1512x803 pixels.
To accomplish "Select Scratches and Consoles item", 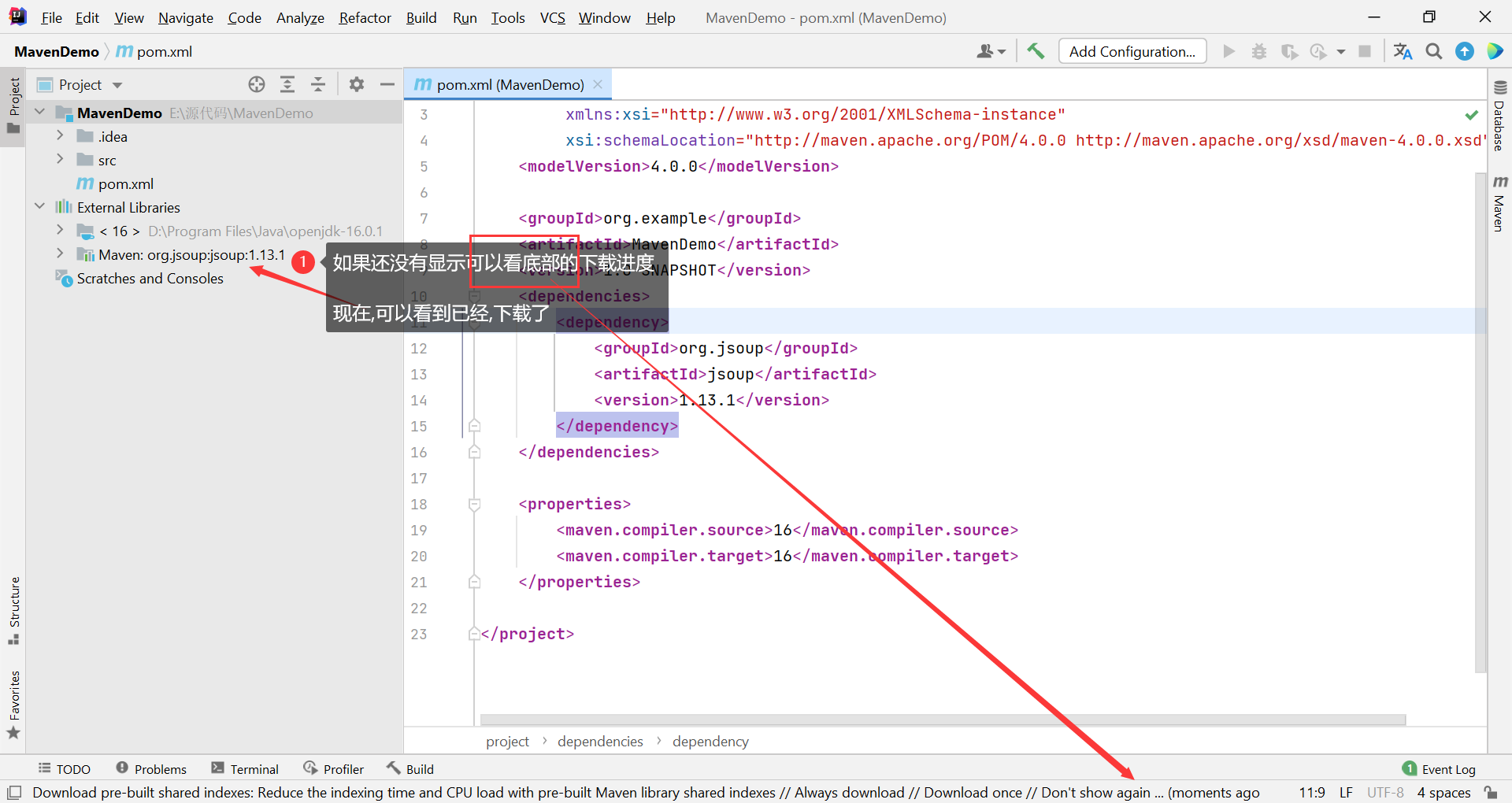I will [x=150, y=278].
